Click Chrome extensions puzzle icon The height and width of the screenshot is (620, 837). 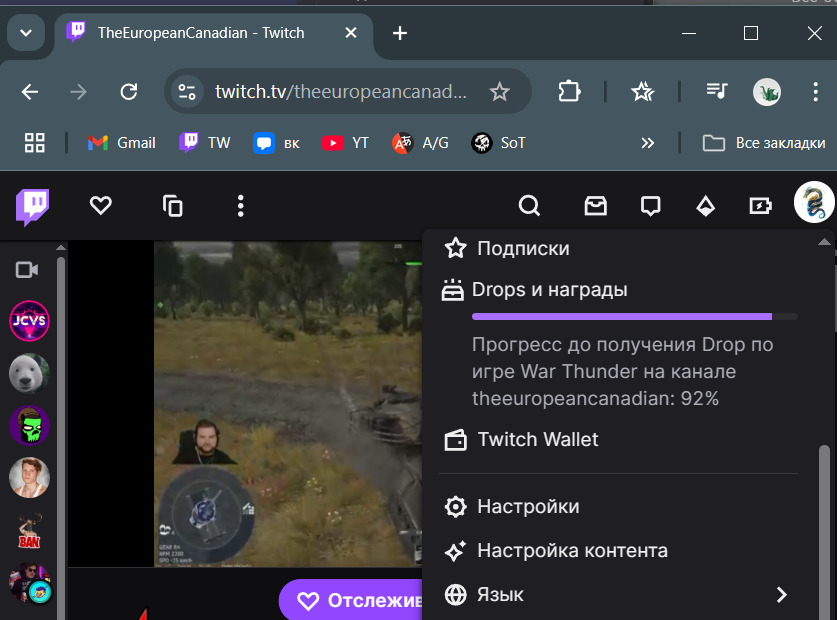569,91
